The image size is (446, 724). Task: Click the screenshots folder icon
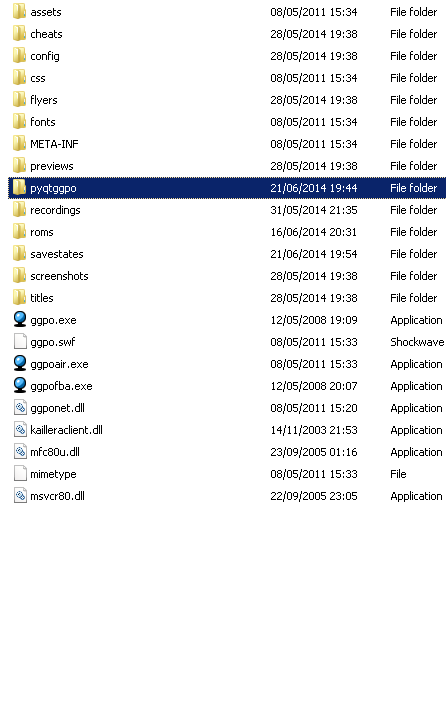(x=19, y=276)
